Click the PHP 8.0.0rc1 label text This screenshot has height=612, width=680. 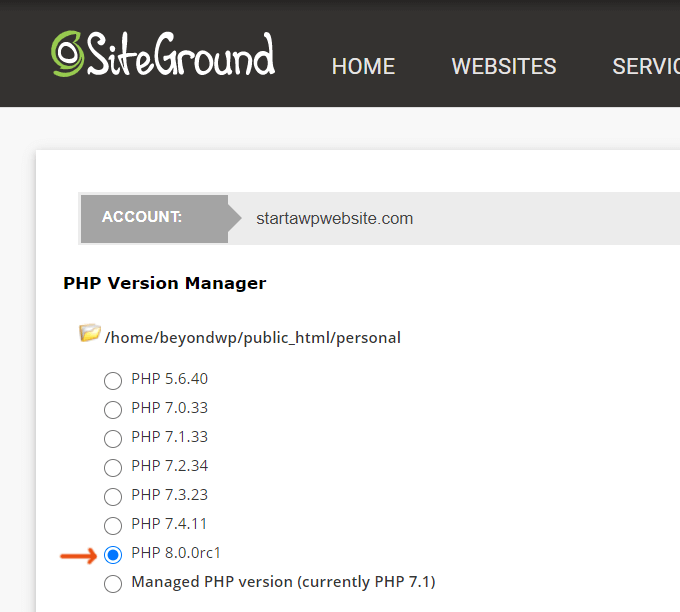[176, 553]
